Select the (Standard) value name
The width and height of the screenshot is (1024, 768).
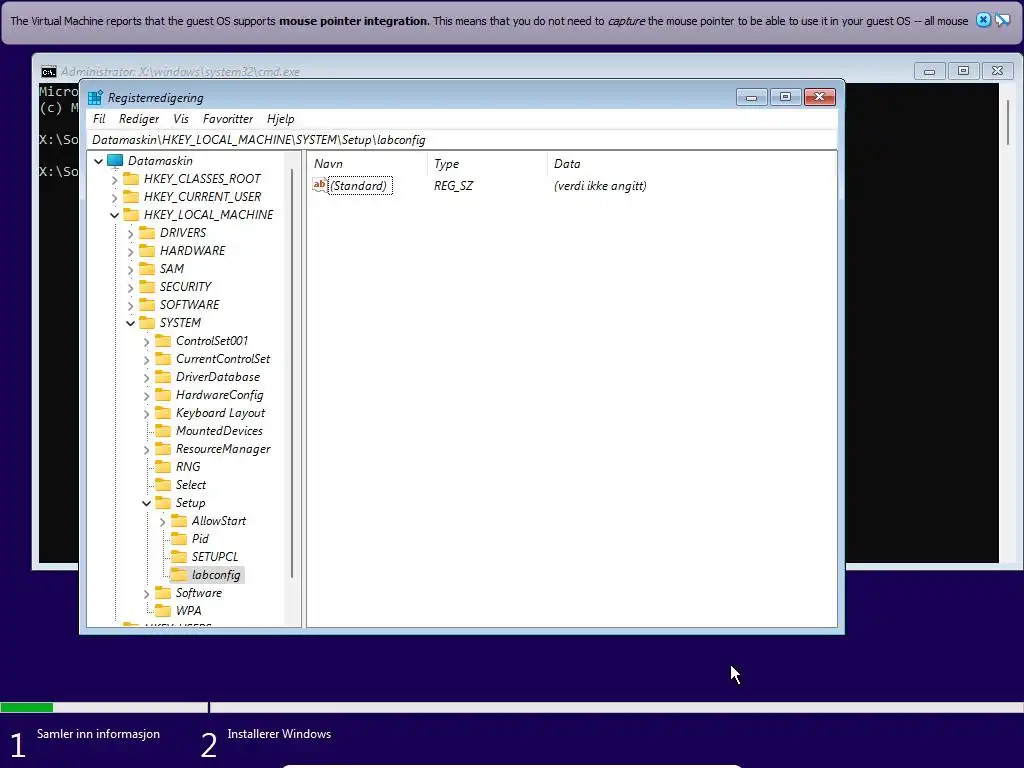coord(359,186)
